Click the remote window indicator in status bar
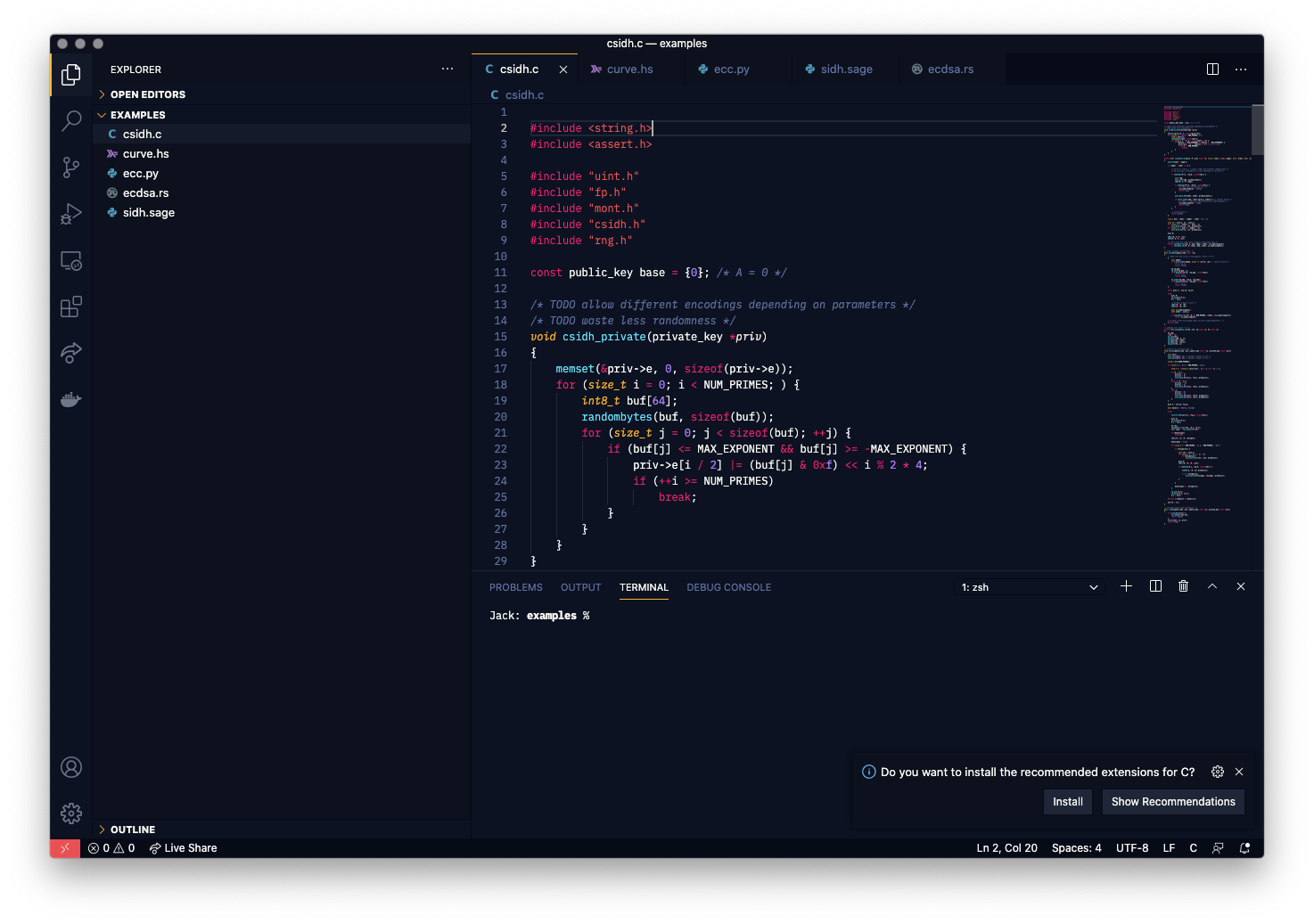The height and width of the screenshot is (924, 1314). click(x=65, y=848)
